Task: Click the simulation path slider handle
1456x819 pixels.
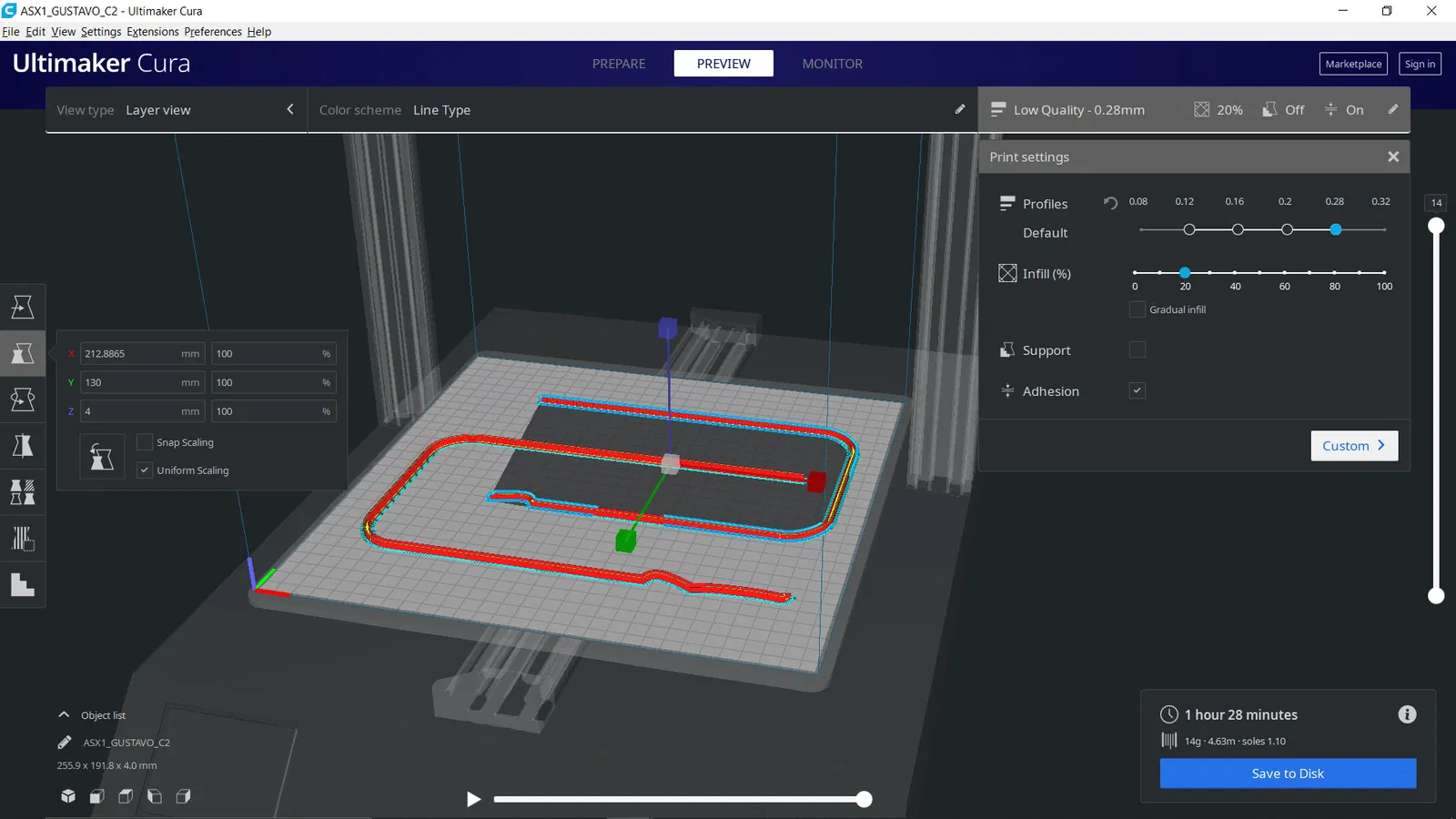Action: coord(864,799)
